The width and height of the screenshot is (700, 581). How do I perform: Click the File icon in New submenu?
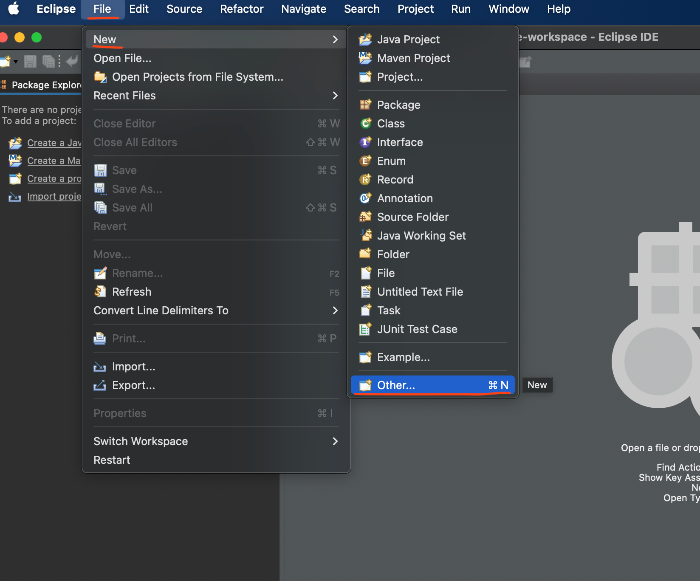tap(366, 273)
